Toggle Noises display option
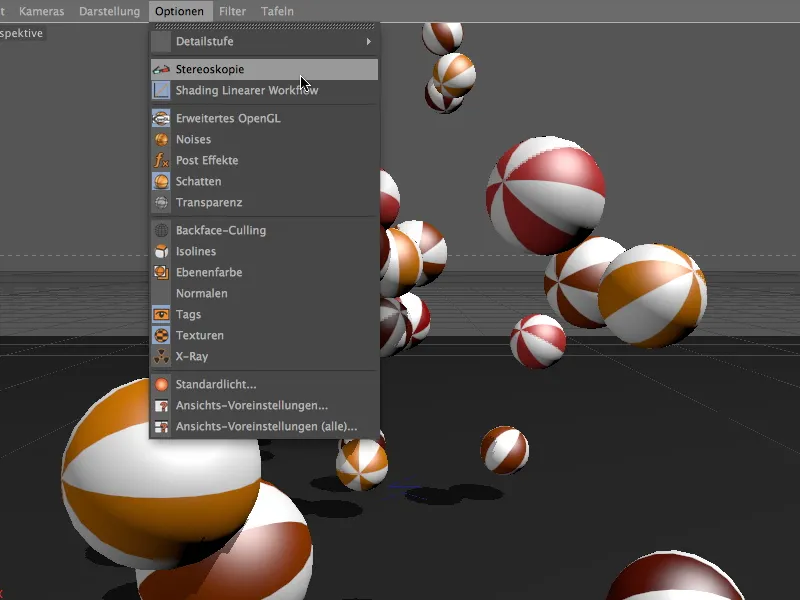The height and width of the screenshot is (600, 800). coord(264,139)
